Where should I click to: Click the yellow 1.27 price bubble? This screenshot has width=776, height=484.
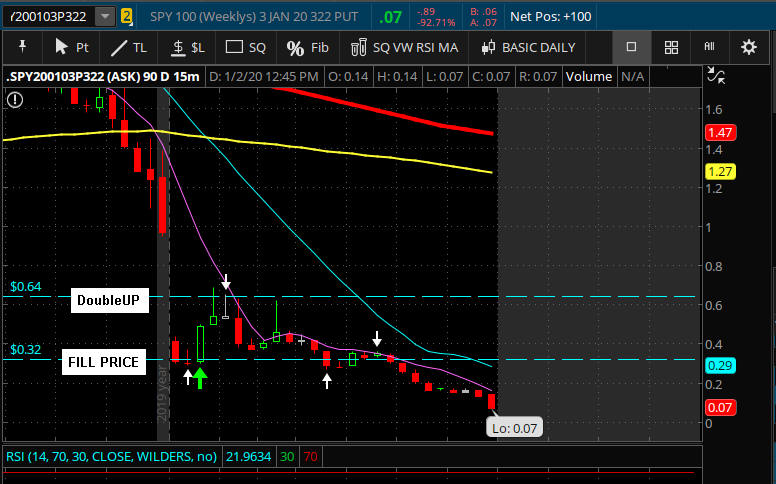pyautogui.click(x=720, y=172)
